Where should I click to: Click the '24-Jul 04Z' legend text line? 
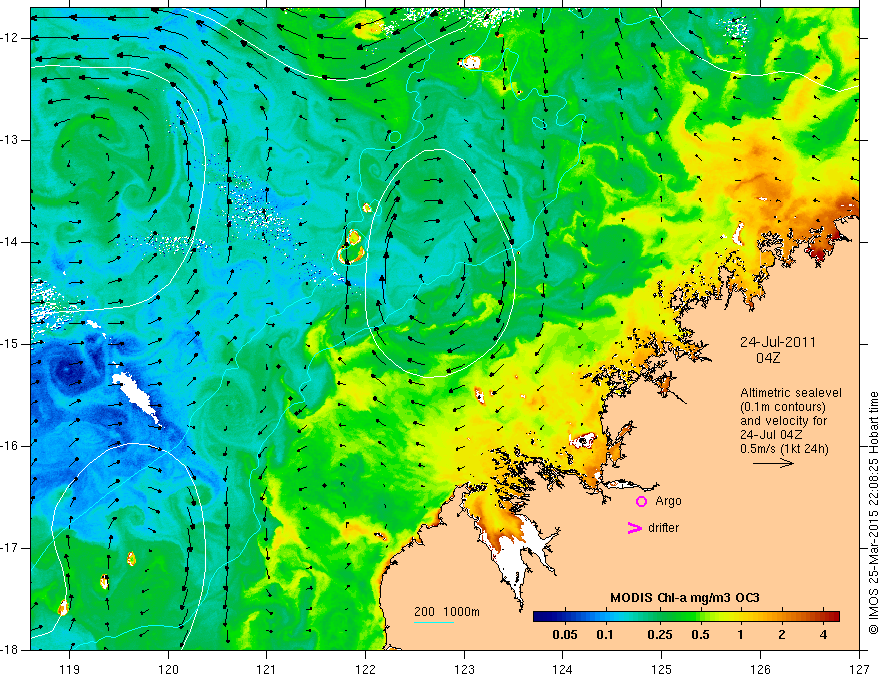(771, 435)
